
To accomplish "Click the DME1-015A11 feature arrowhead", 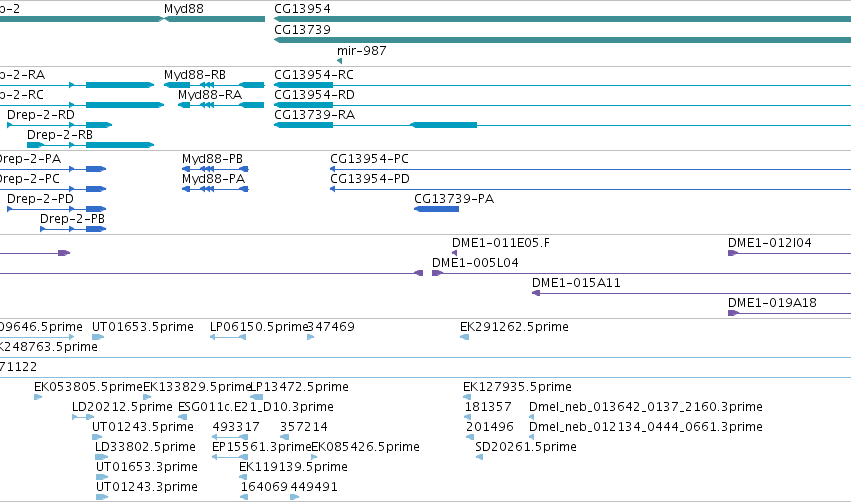I will (x=536, y=293).
